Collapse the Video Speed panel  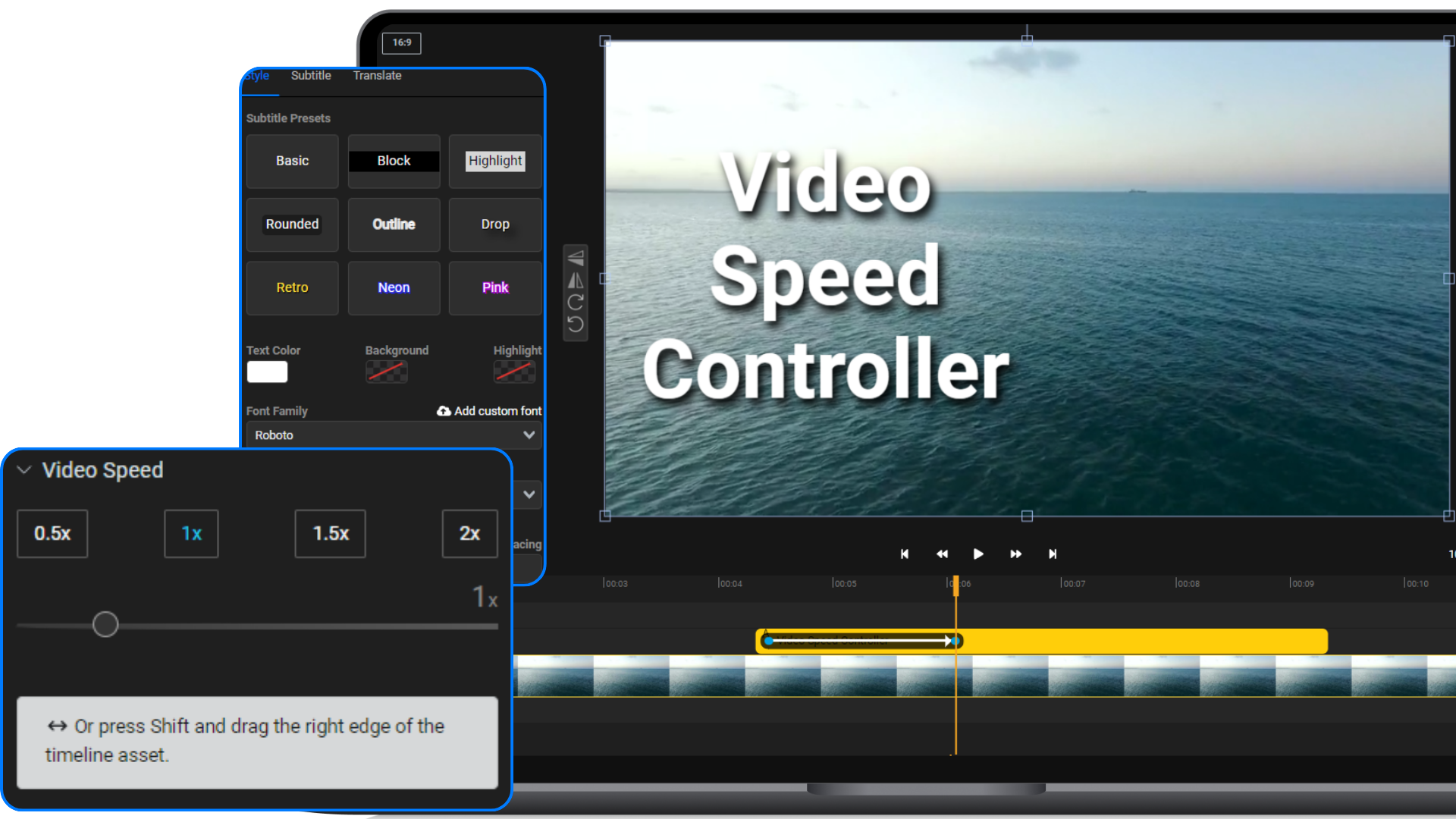point(24,469)
